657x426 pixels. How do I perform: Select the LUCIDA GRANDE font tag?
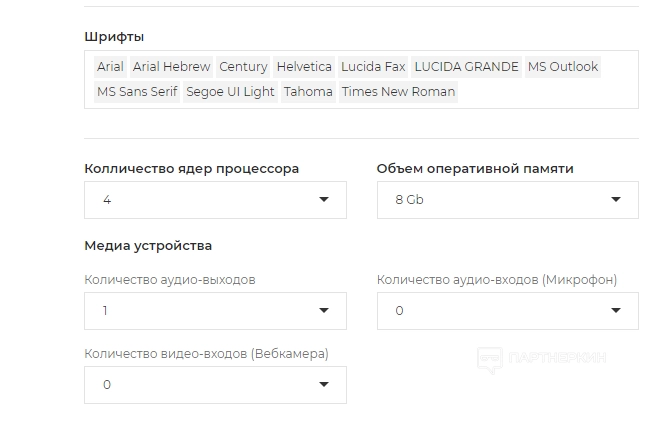(x=466, y=67)
